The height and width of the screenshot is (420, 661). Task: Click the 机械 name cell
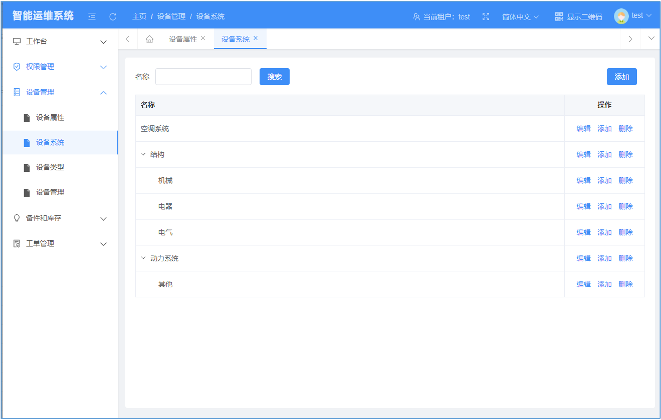click(350, 180)
